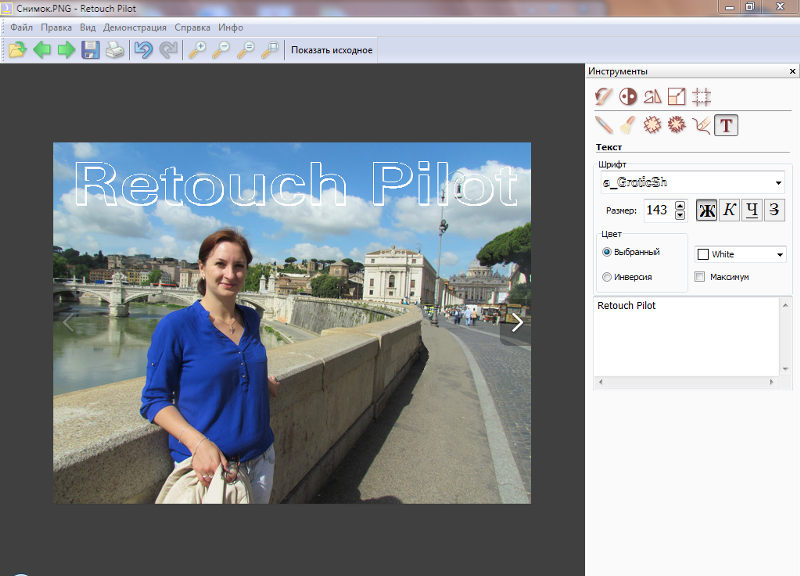This screenshot has width=800, height=576.
Task: Enable the Максимум checkbox
Action: (x=700, y=277)
